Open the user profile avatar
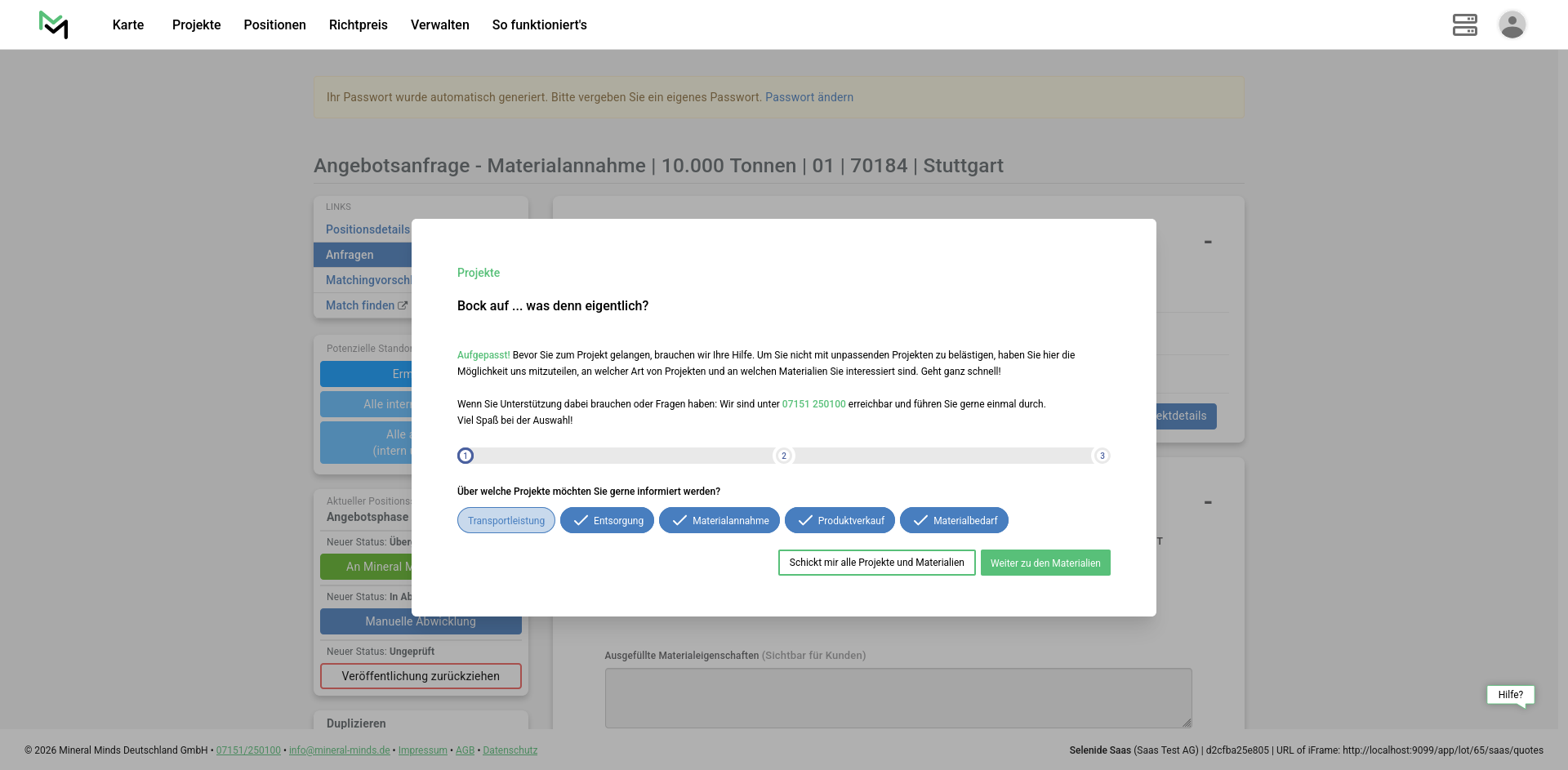Viewport: 1568px width, 770px height. coord(1512,24)
